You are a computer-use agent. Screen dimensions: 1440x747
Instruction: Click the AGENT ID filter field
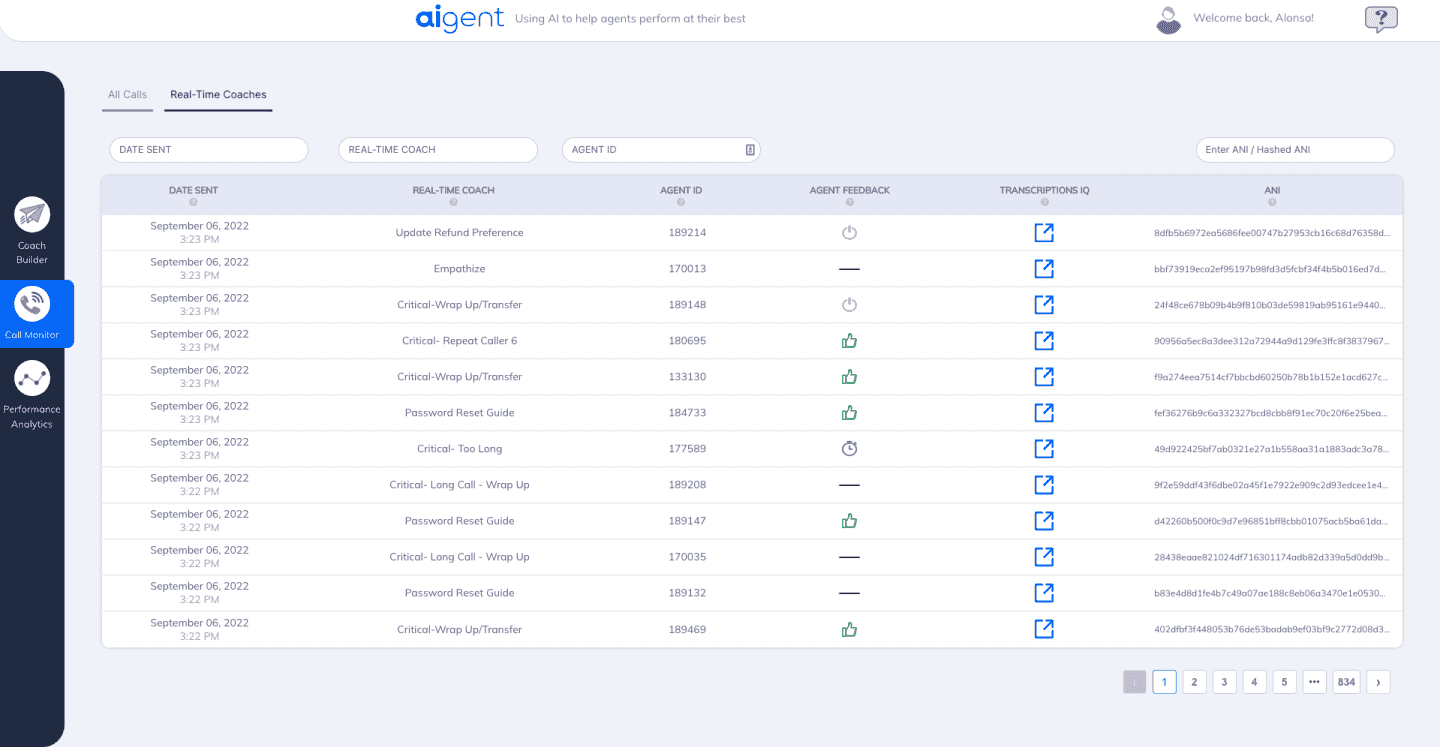(661, 150)
